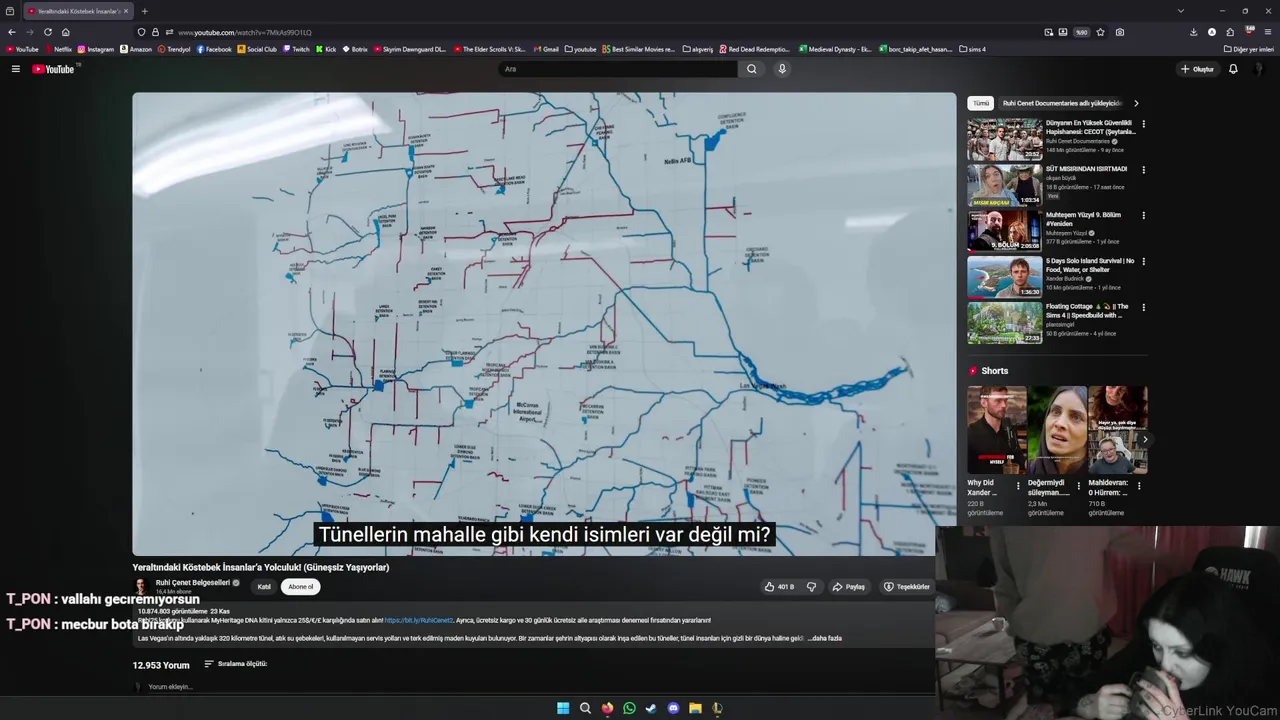Select the Tümü filter chip

[x=981, y=103]
